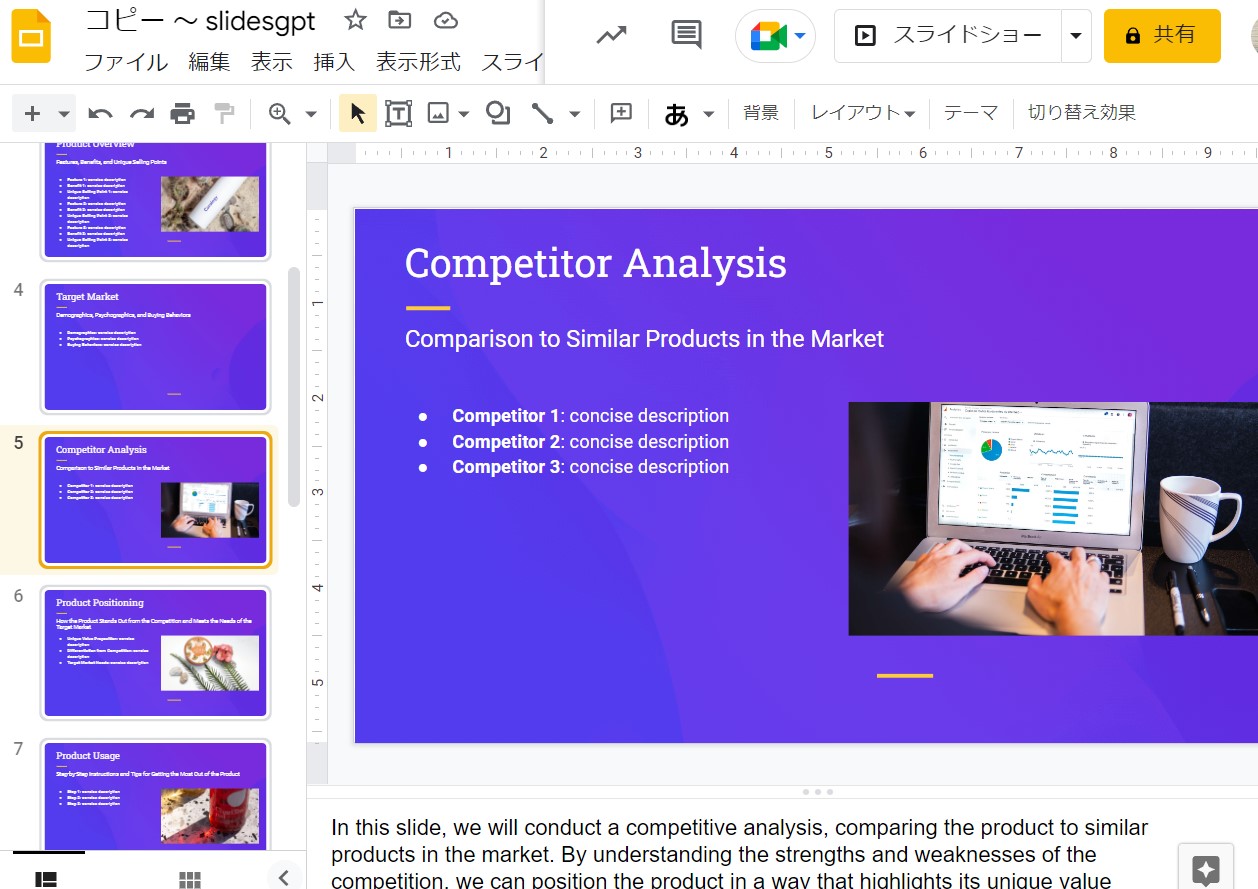Viewport: 1258px width, 889px height.
Task: Open the テーマ selector
Action: (x=969, y=113)
